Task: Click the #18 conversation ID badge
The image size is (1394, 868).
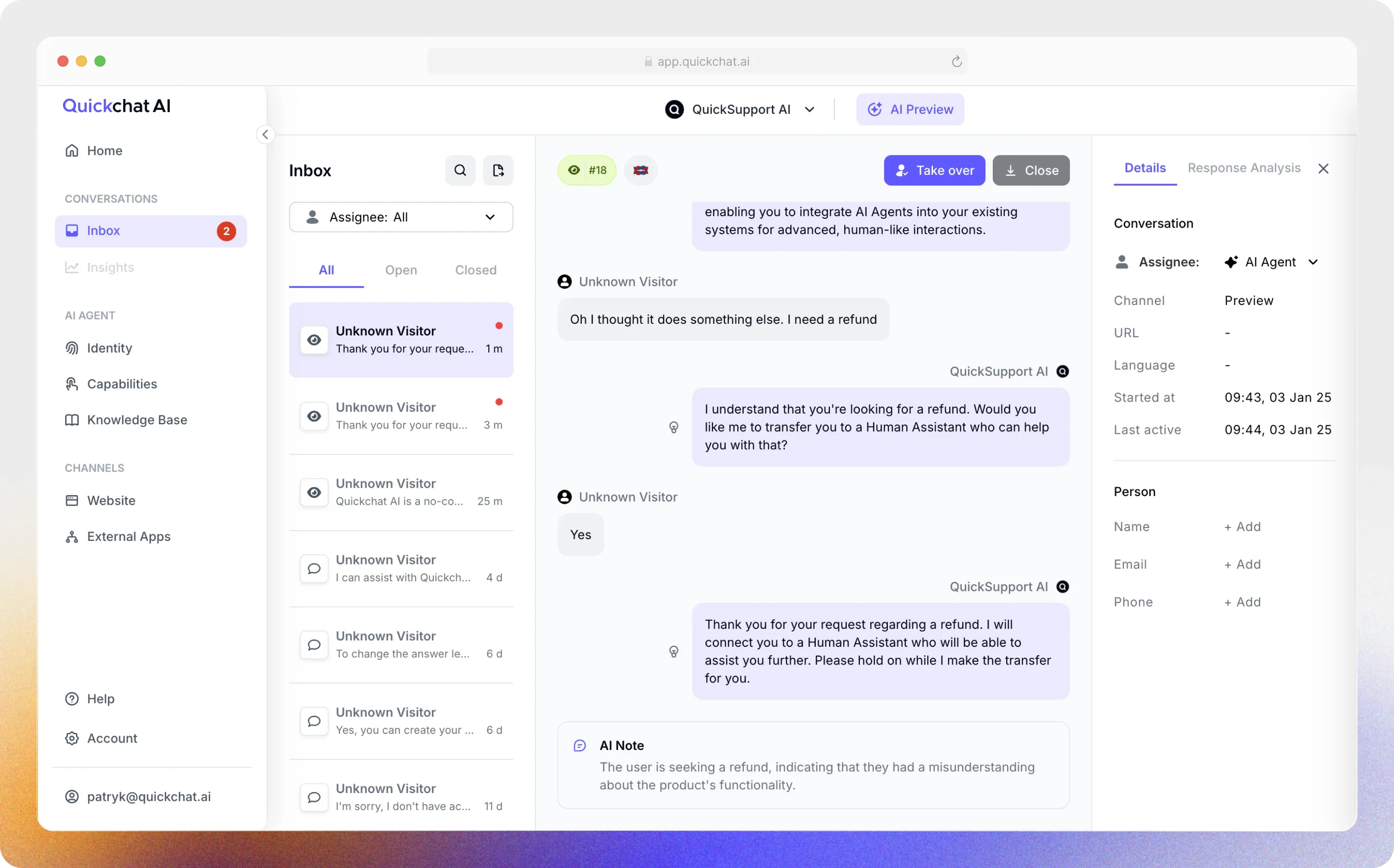Action: (587, 170)
